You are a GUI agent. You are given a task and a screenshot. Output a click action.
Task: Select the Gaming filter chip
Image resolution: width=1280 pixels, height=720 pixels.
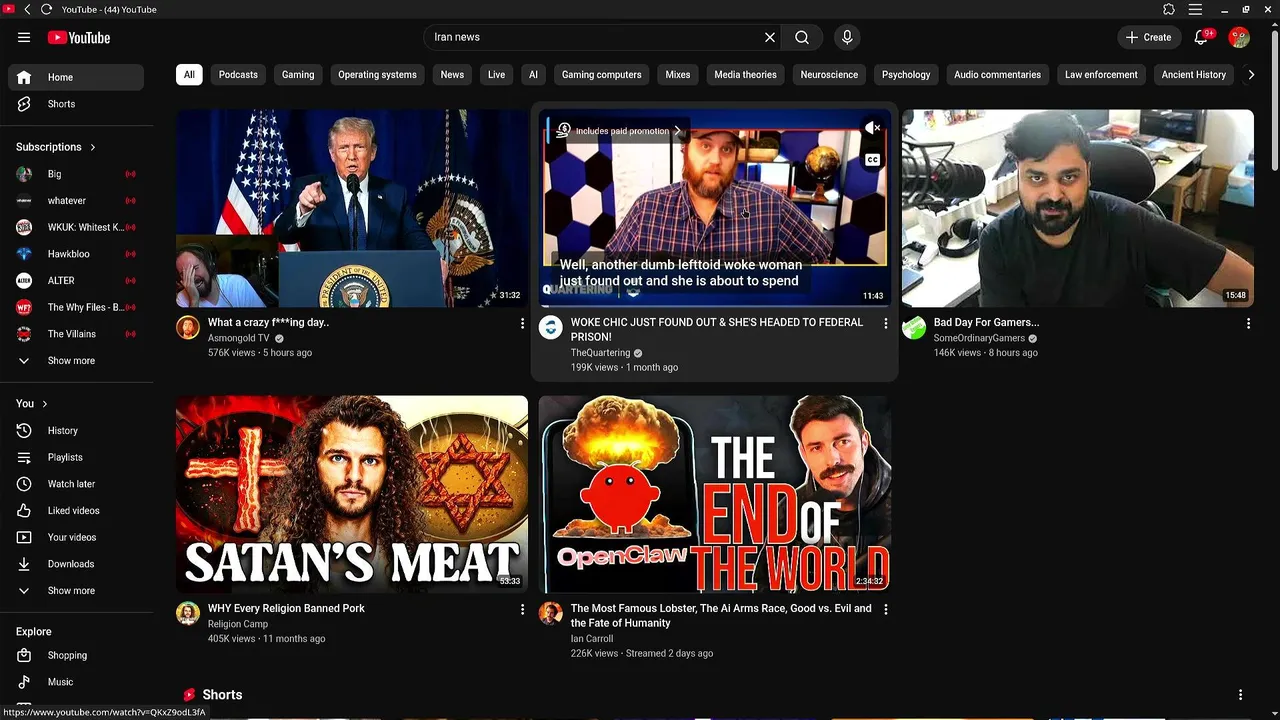coord(298,74)
